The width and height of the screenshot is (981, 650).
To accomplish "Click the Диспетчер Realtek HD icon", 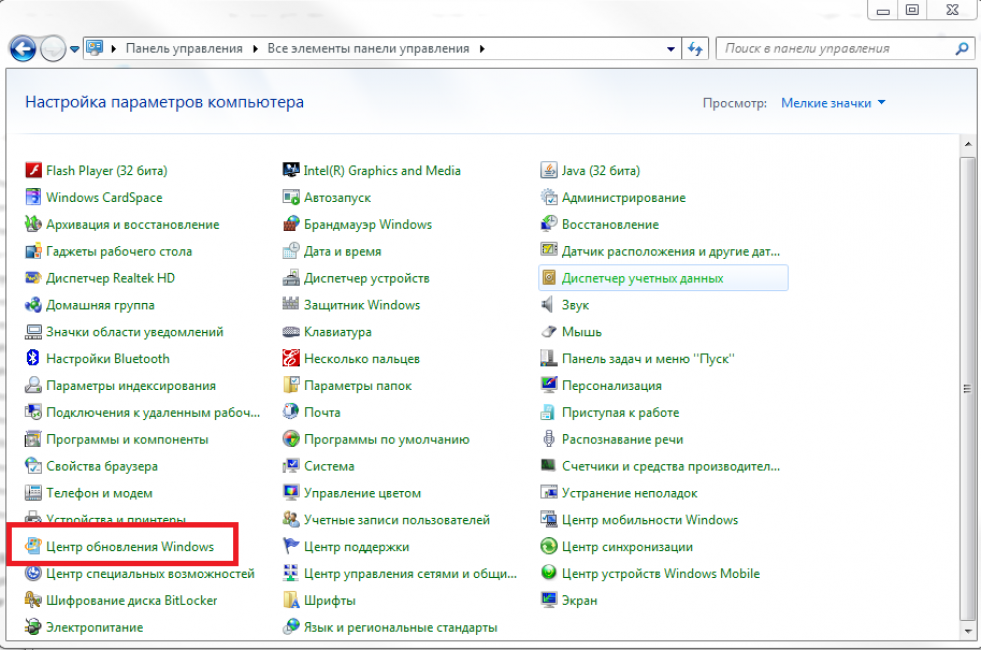I will coord(33,278).
